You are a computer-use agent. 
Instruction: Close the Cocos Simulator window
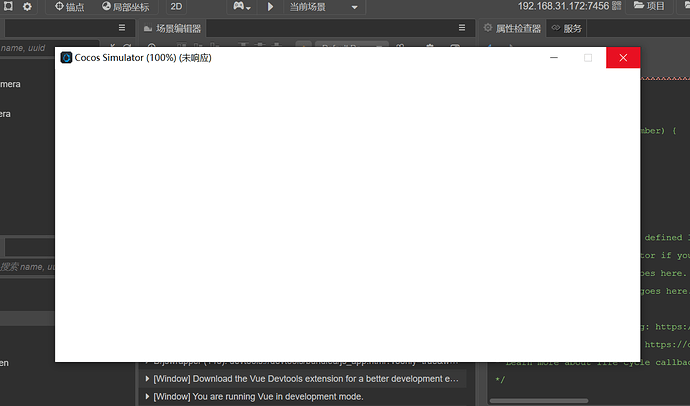click(x=623, y=58)
